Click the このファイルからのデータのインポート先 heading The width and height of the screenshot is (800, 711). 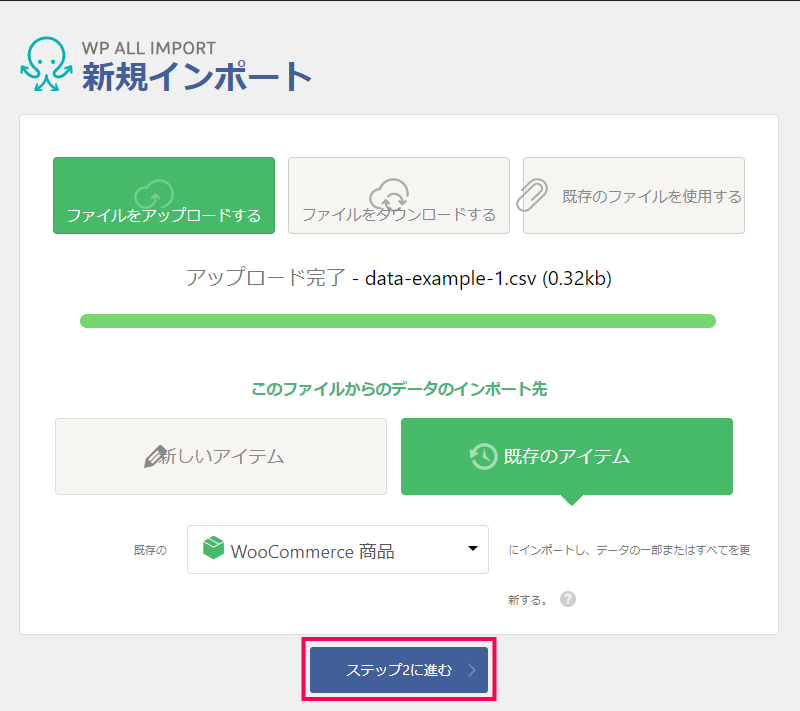click(x=399, y=389)
